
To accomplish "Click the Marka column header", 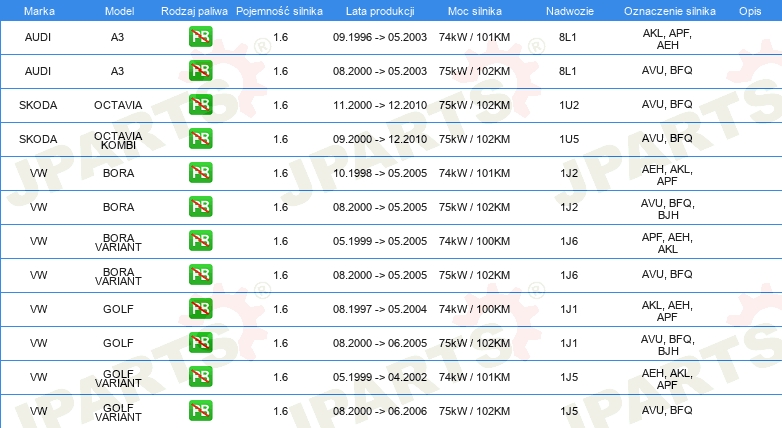I will tap(39, 11).
